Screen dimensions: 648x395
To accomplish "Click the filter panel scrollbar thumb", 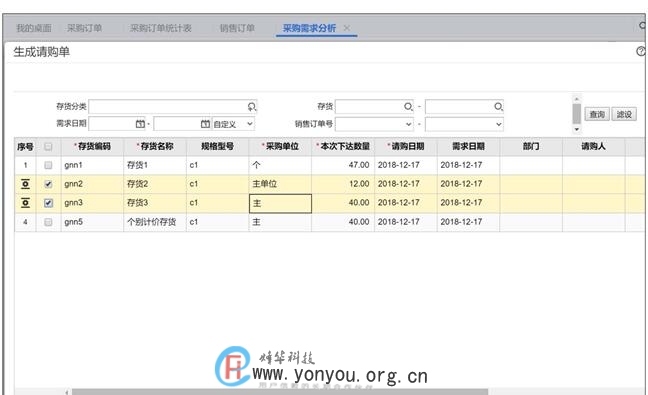I will [x=577, y=114].
